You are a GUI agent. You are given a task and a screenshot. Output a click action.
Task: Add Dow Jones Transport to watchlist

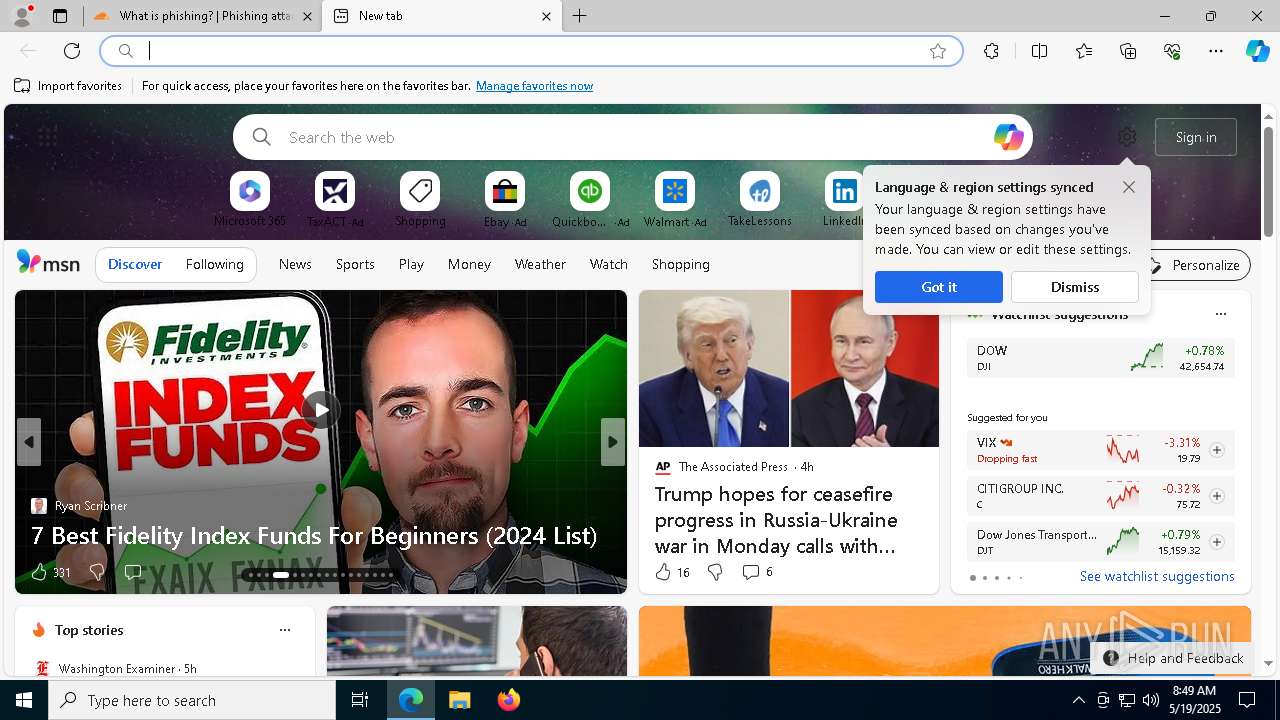tap(1217, 542)
